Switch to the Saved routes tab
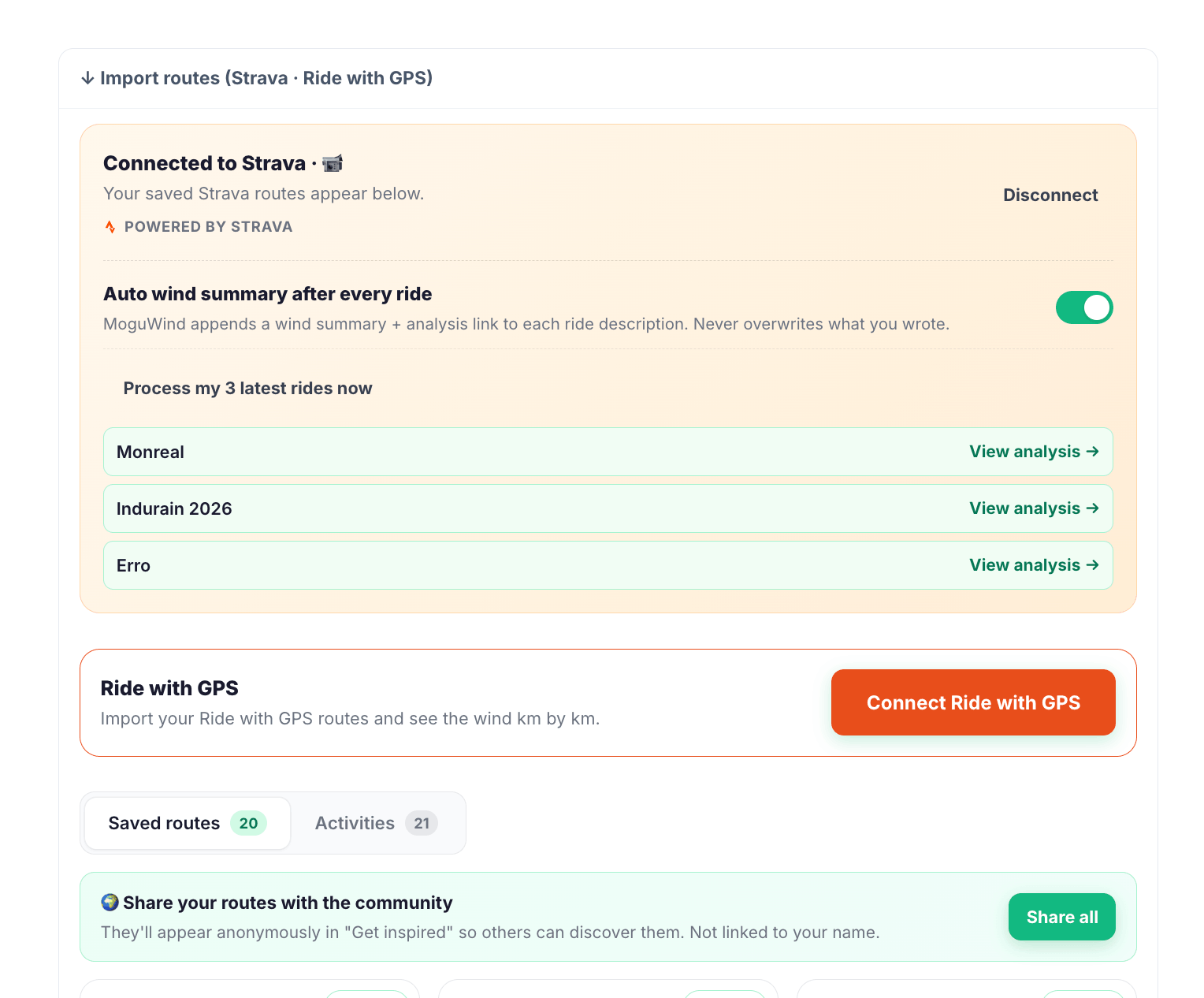The image size is (1204, 998). tap(188, 823)
